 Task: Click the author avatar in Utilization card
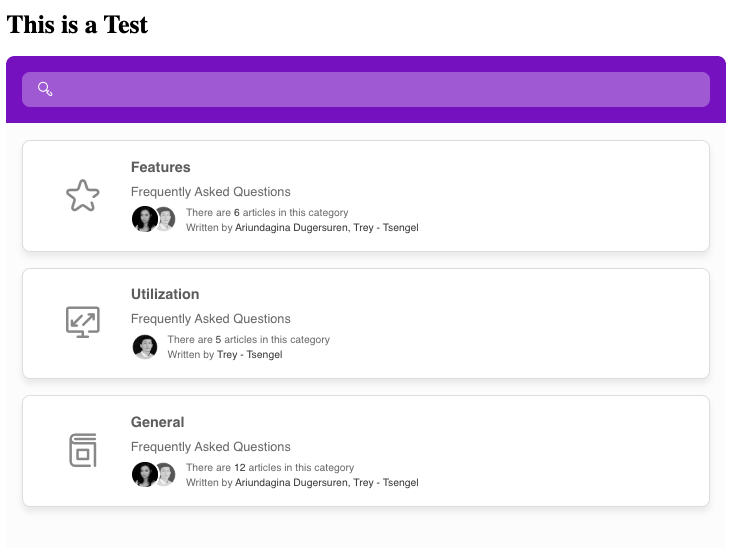click(145, 347)
